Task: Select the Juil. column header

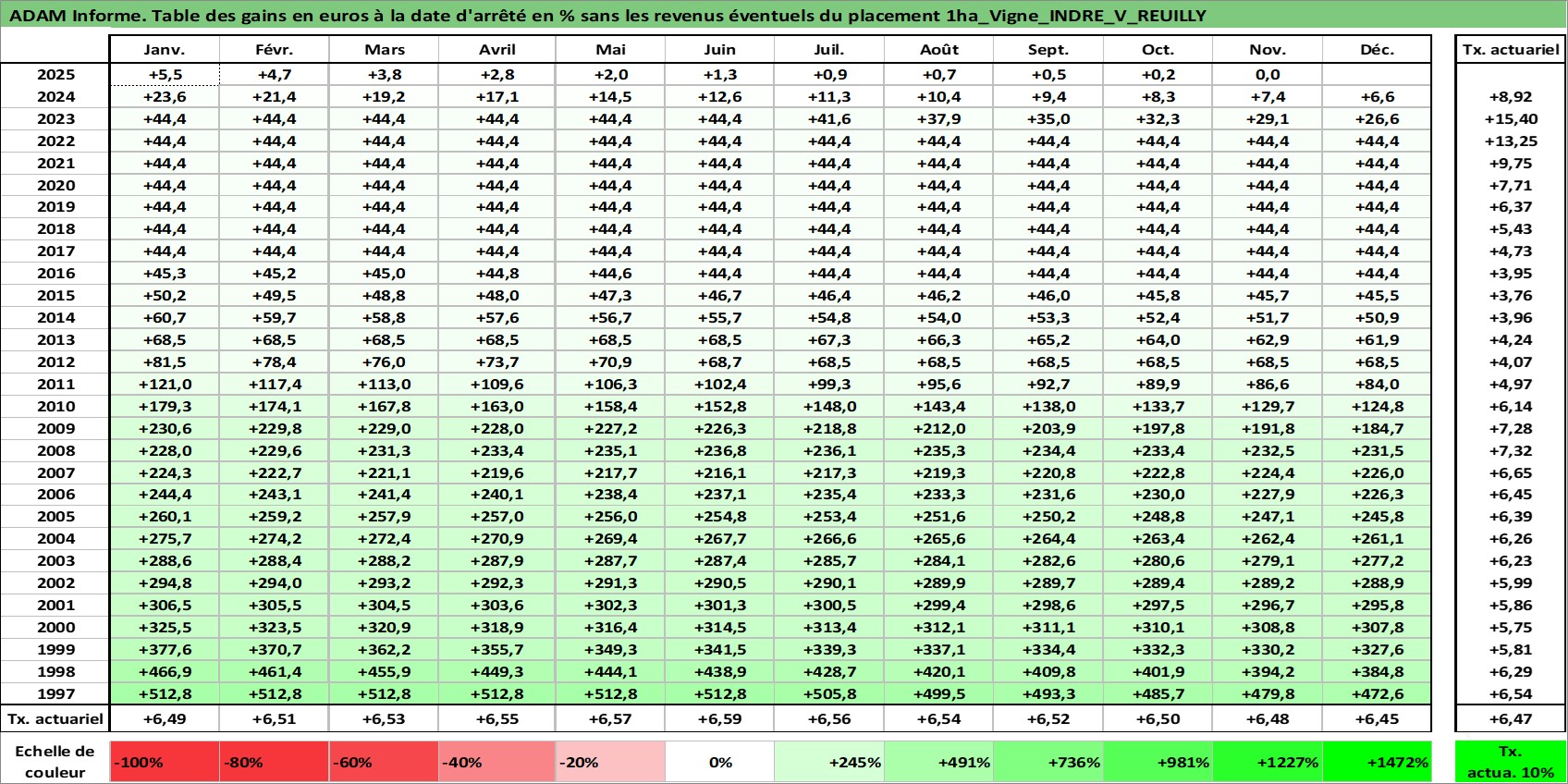Action: (x=829, y=50)
